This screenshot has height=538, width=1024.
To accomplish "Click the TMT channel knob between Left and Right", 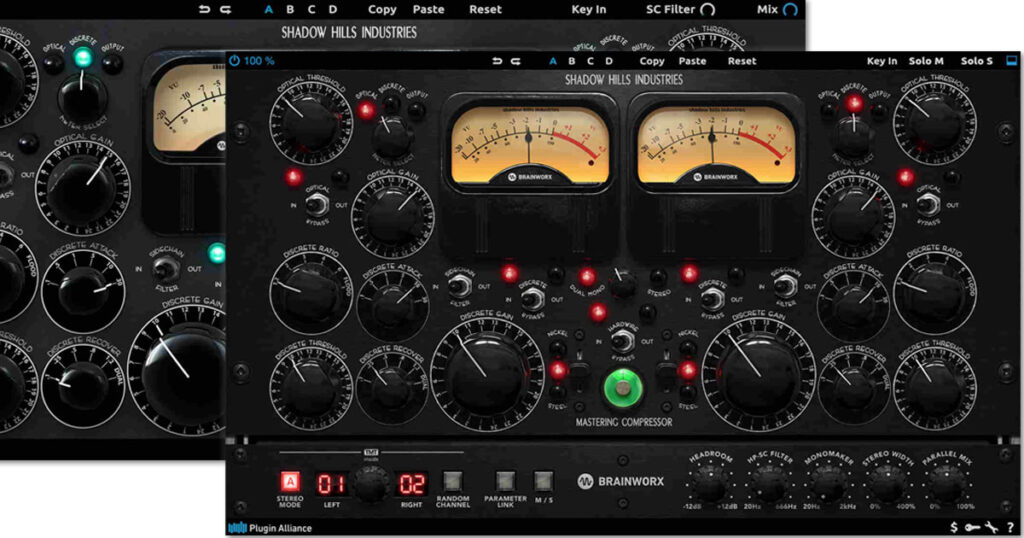I will pos(371,484).
